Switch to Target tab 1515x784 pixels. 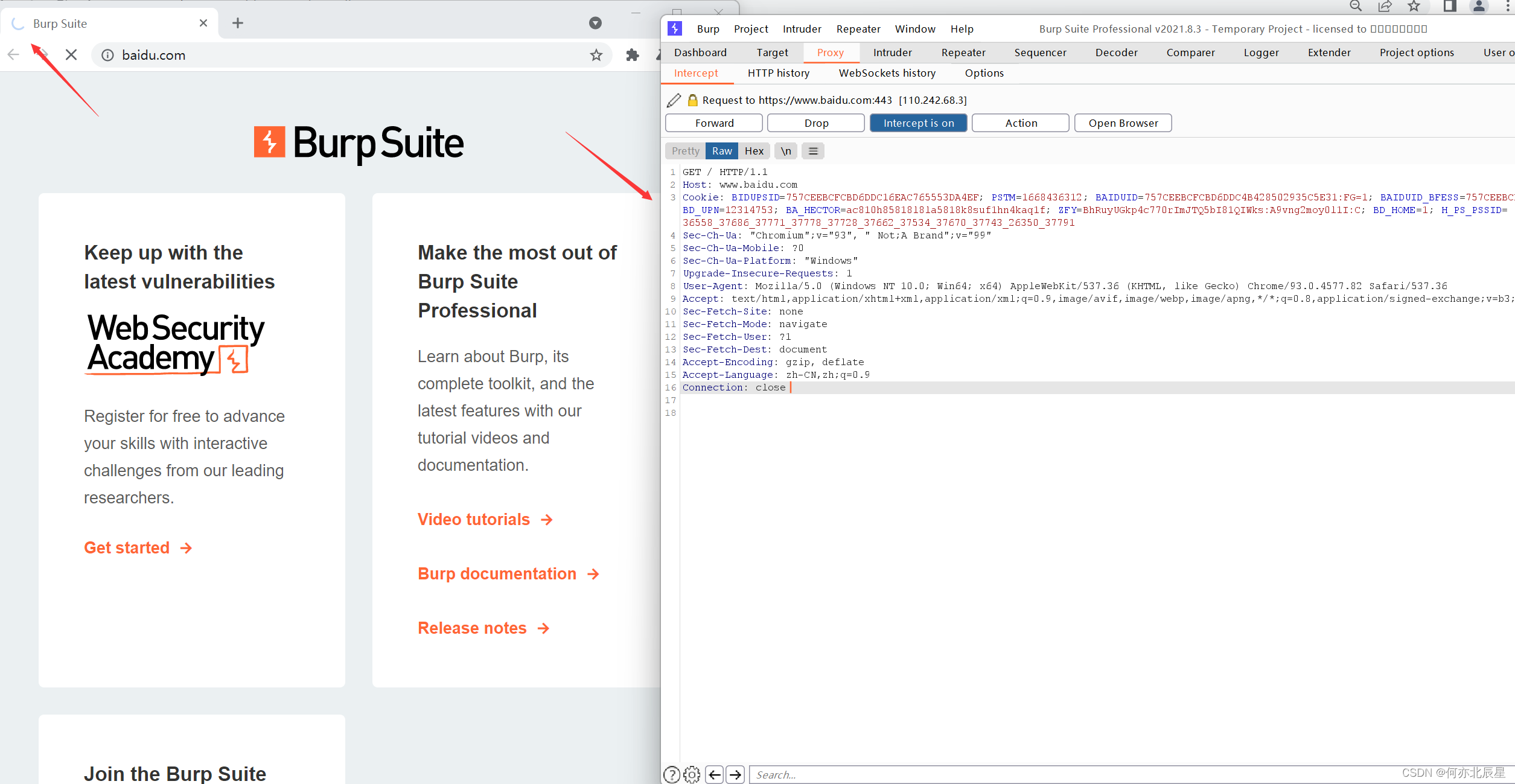pos(772,53)
